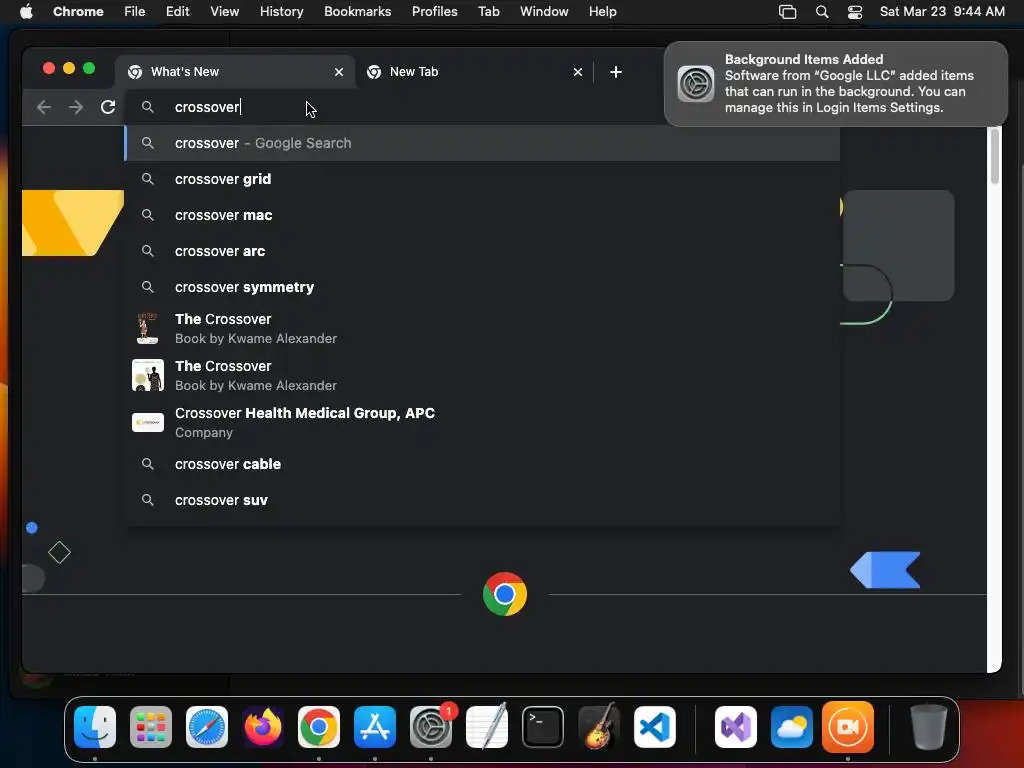Click the Background Items Added notification

(x=836, y=84)
